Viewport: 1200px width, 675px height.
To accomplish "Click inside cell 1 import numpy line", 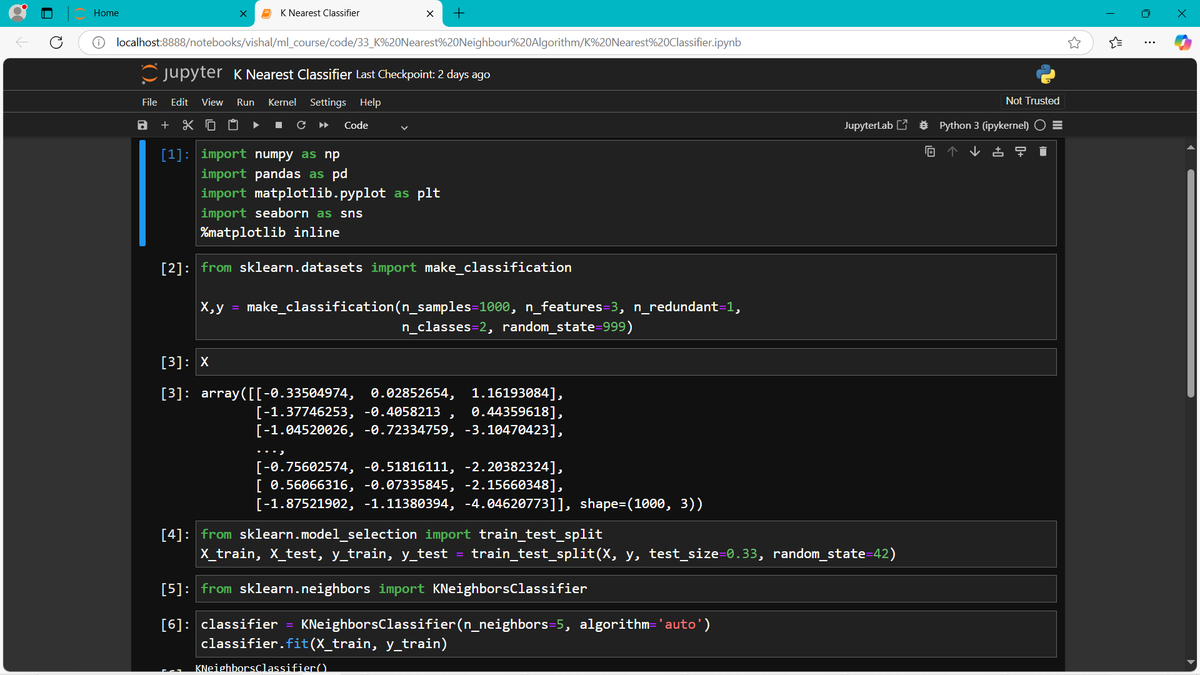I will 270,154.
